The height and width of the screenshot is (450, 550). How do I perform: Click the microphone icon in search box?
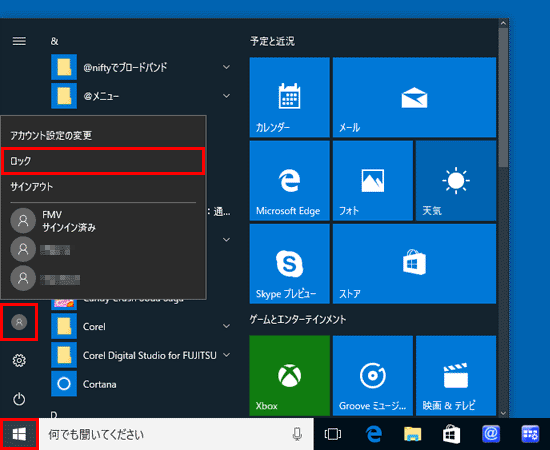(297, 434)
